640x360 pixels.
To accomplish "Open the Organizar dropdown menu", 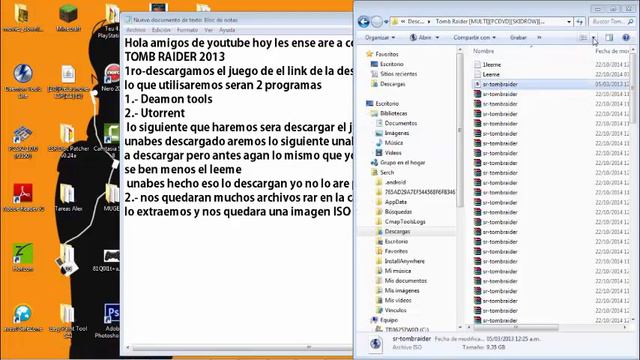I will point(380,38).
